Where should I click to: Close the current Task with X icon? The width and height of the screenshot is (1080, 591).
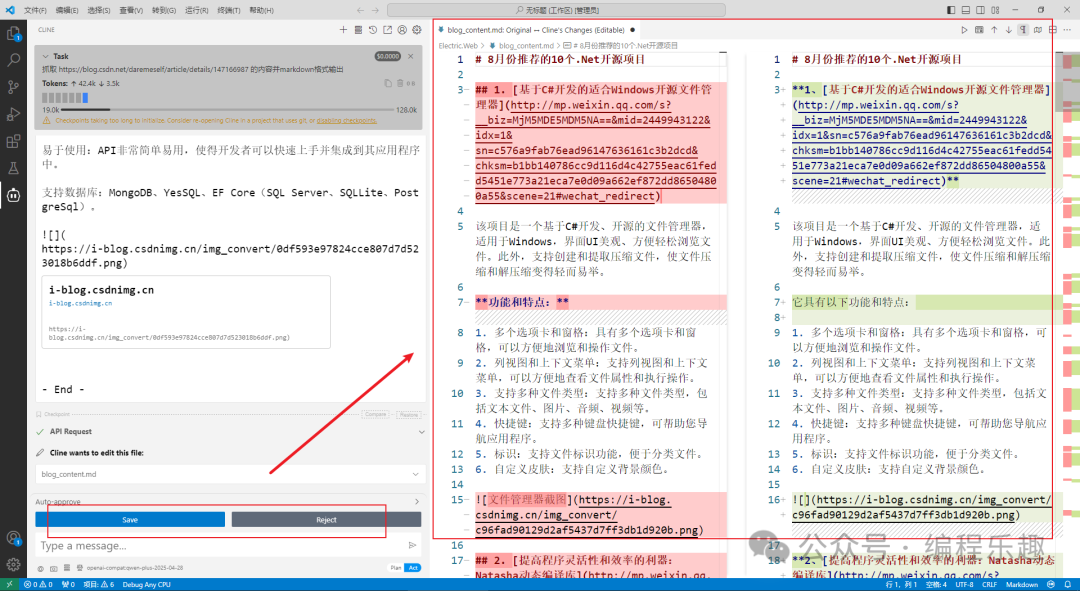pos(411,56)
